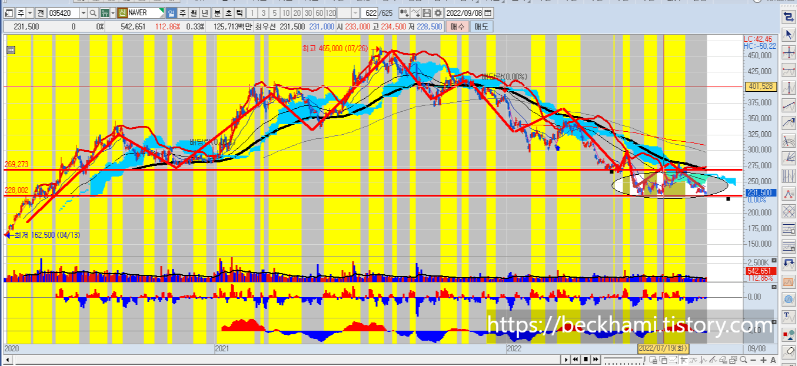Select the fan lines tool
Viewport: 797px width, 366px height.
(x=788, y=157)
